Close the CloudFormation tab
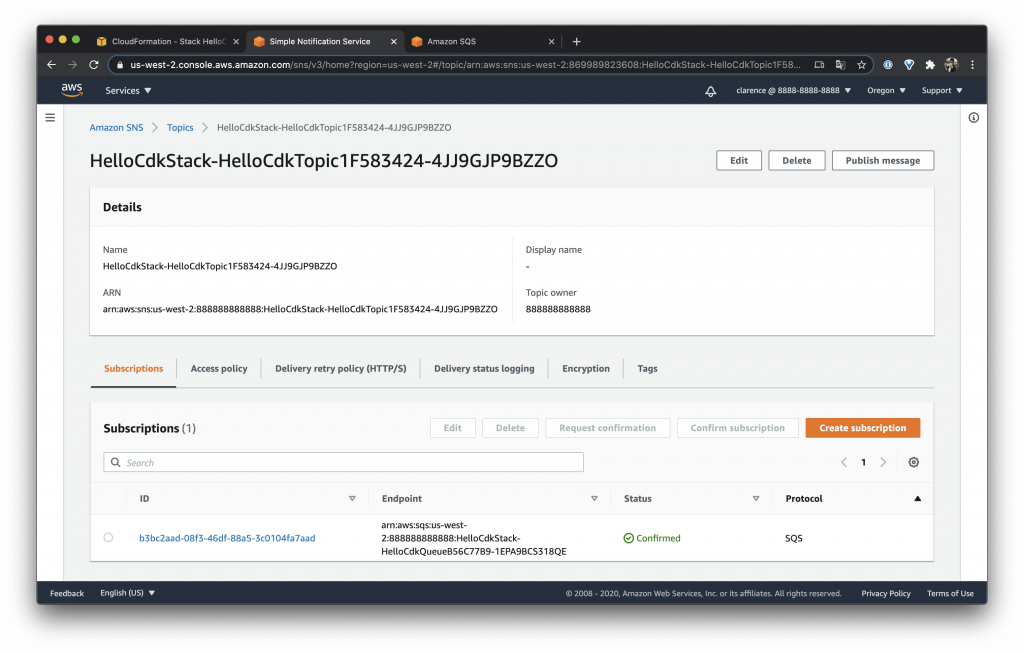The width and height of the screenshot is (1024, 653). 236,41
